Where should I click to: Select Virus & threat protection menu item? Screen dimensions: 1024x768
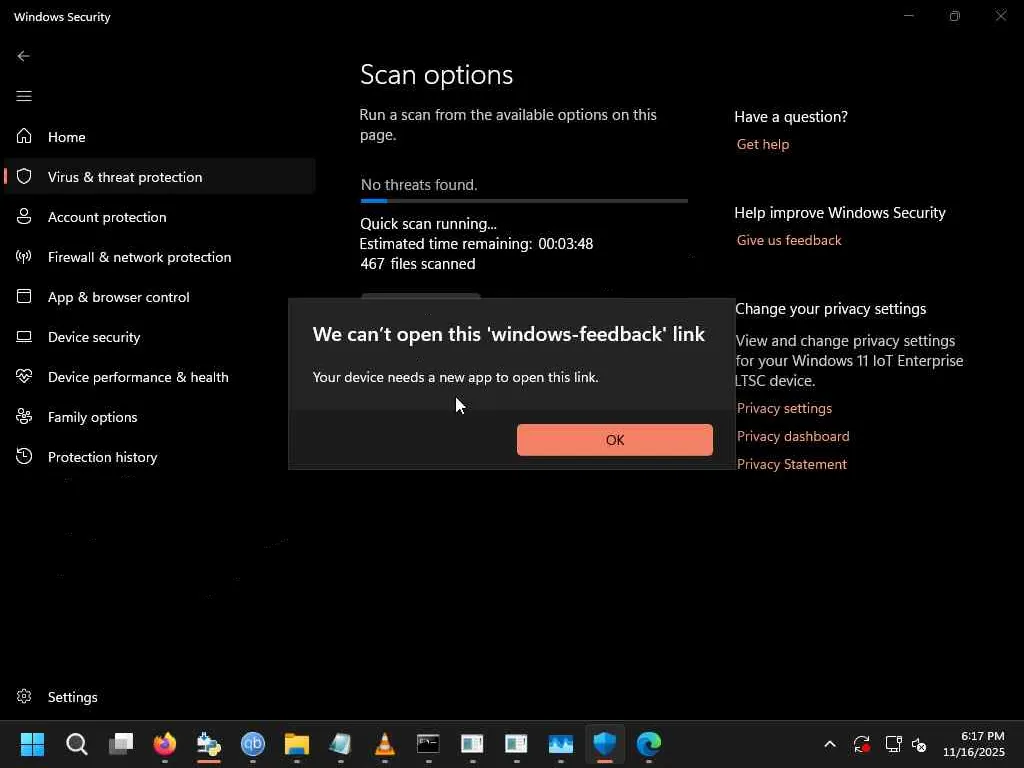(x=159, y=176)
